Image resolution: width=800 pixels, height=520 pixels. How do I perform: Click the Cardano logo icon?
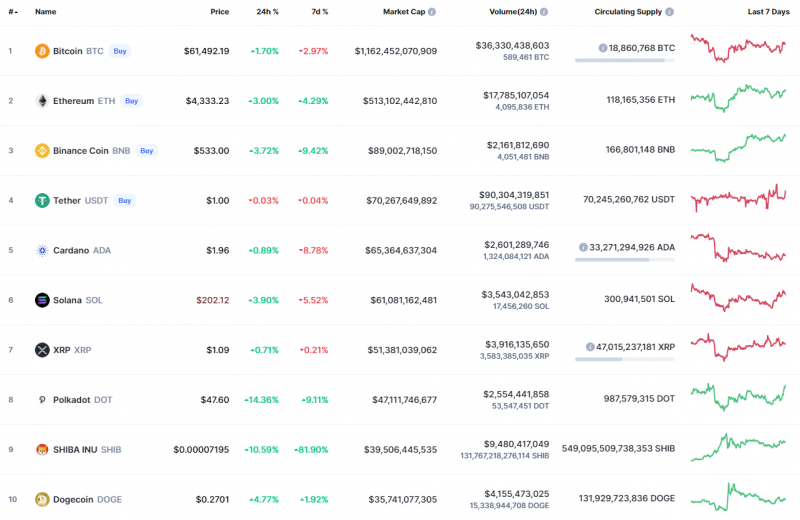click(42, 251)
